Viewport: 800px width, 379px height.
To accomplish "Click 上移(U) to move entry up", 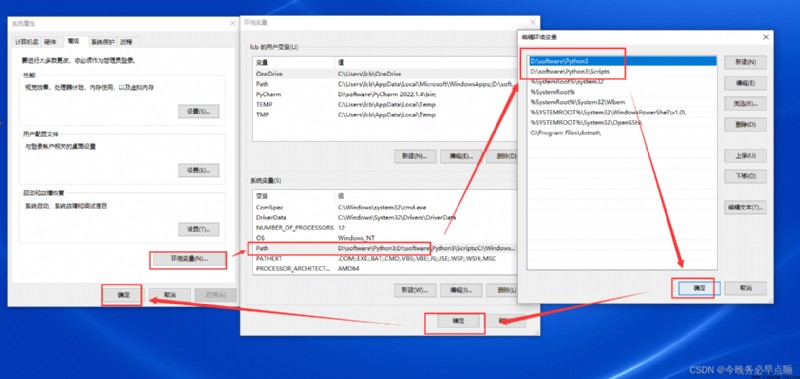I will (745, 156).
